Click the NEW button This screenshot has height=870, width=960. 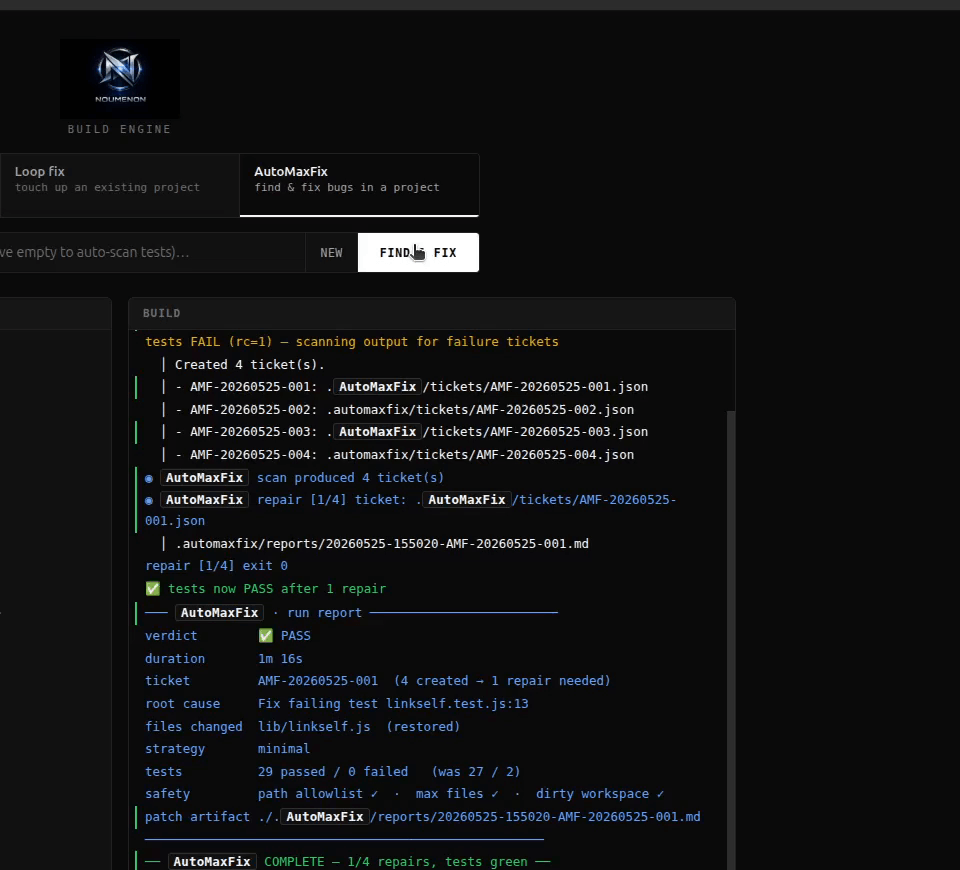331,253
